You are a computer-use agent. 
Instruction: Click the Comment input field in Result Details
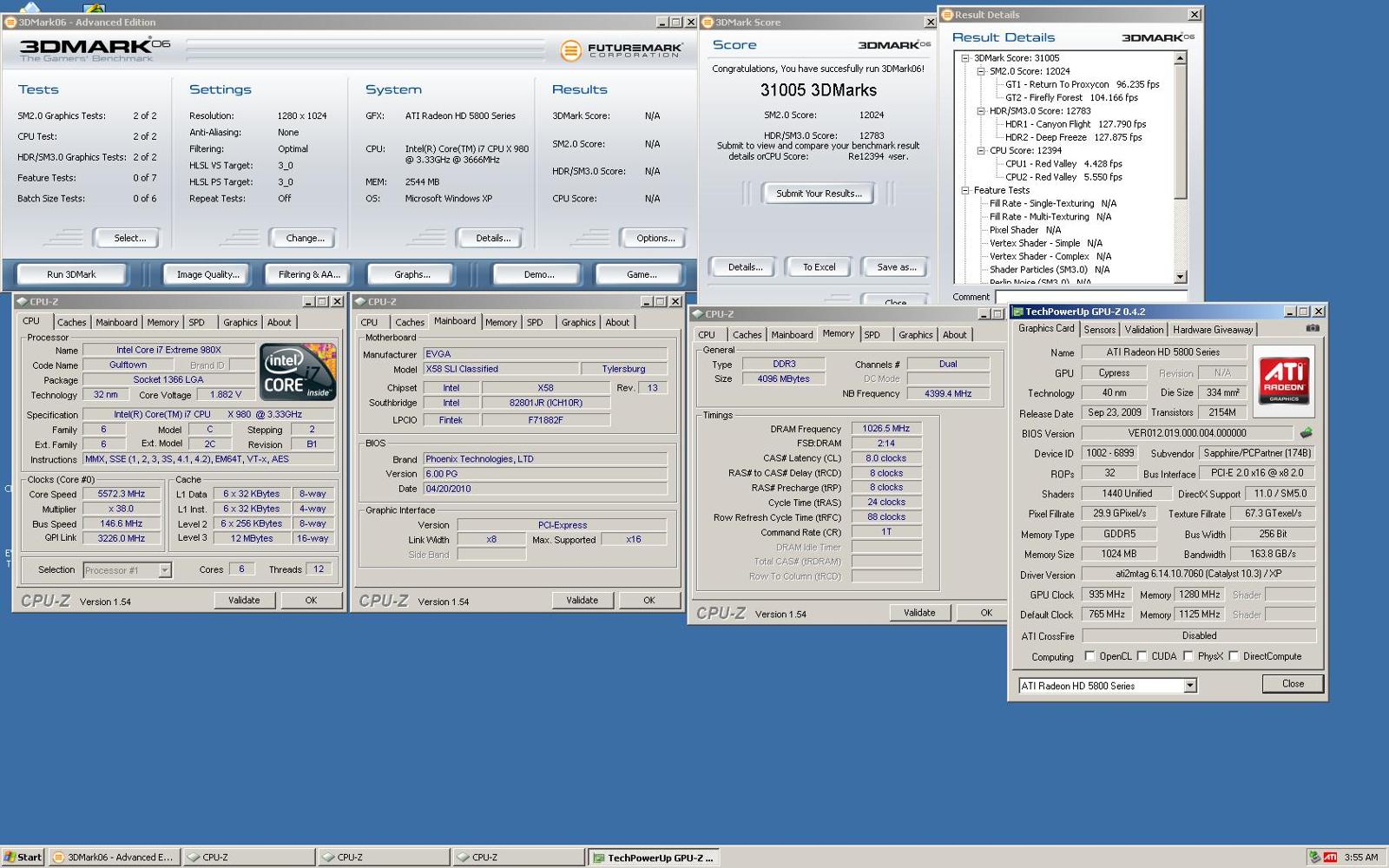(x=1090, y=297)
